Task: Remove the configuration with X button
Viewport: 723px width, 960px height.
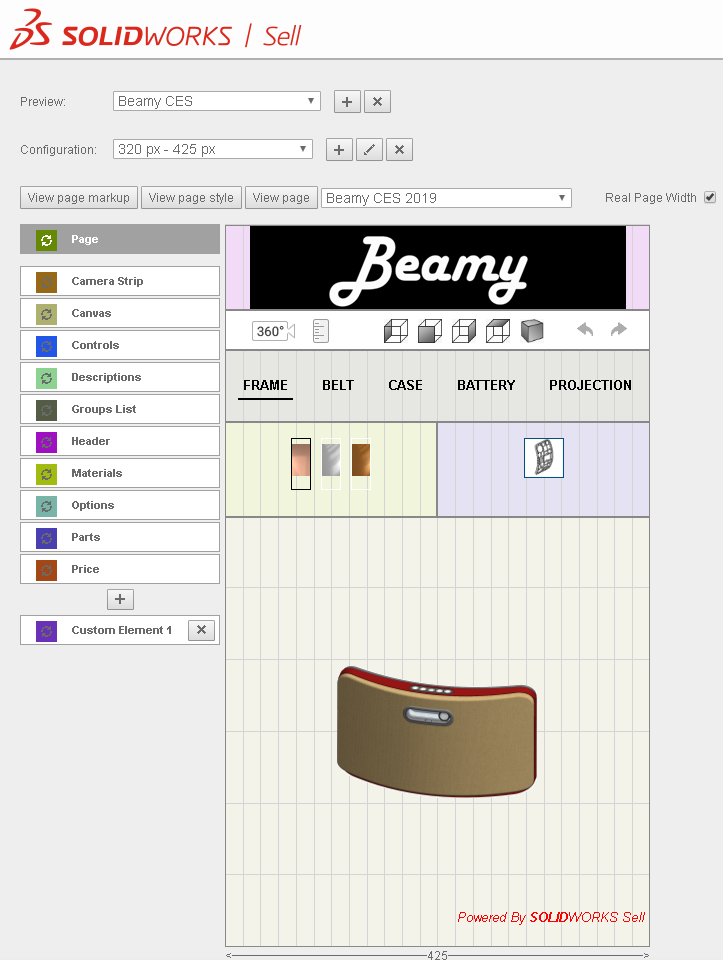Action: point(399,149)
